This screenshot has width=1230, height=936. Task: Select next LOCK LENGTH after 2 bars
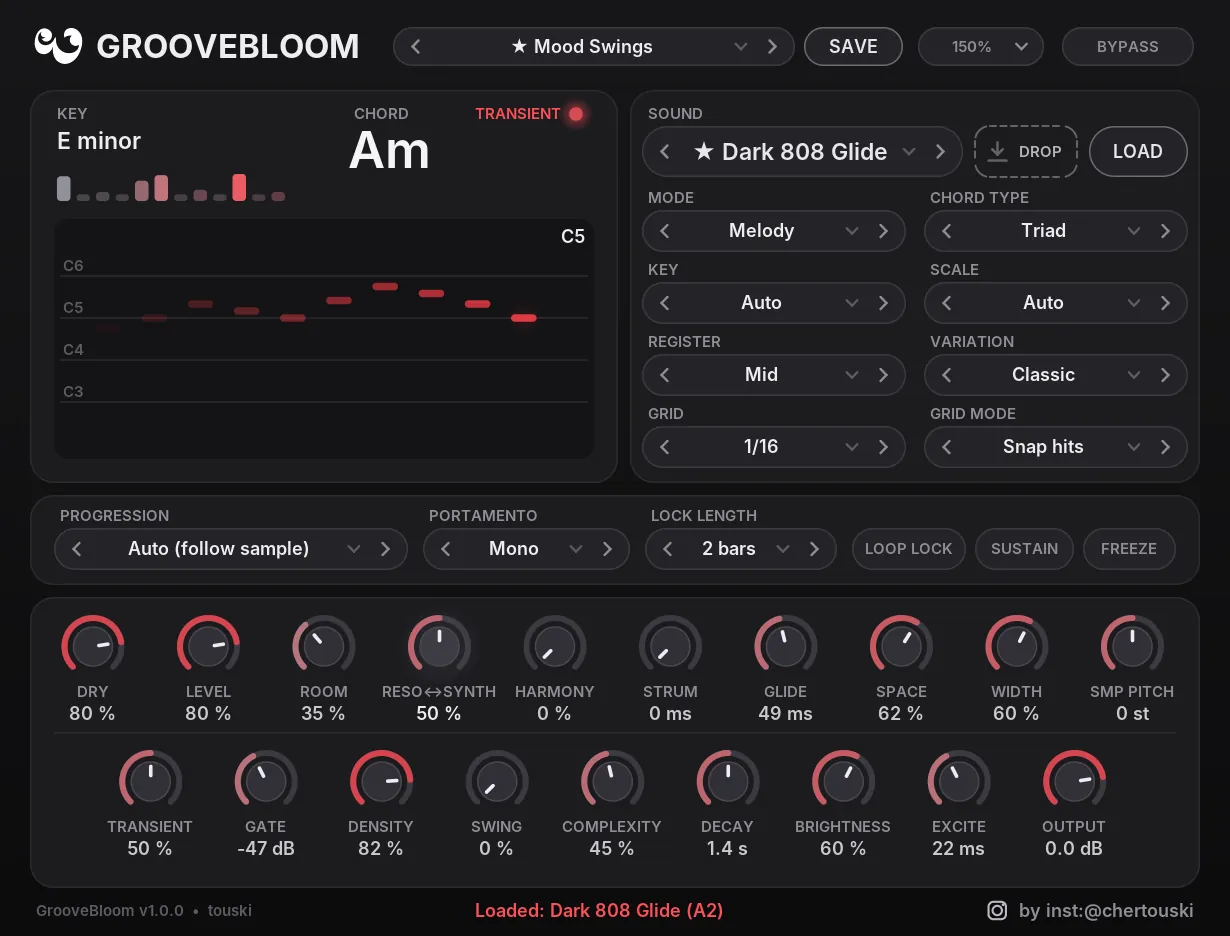point(814,548)
